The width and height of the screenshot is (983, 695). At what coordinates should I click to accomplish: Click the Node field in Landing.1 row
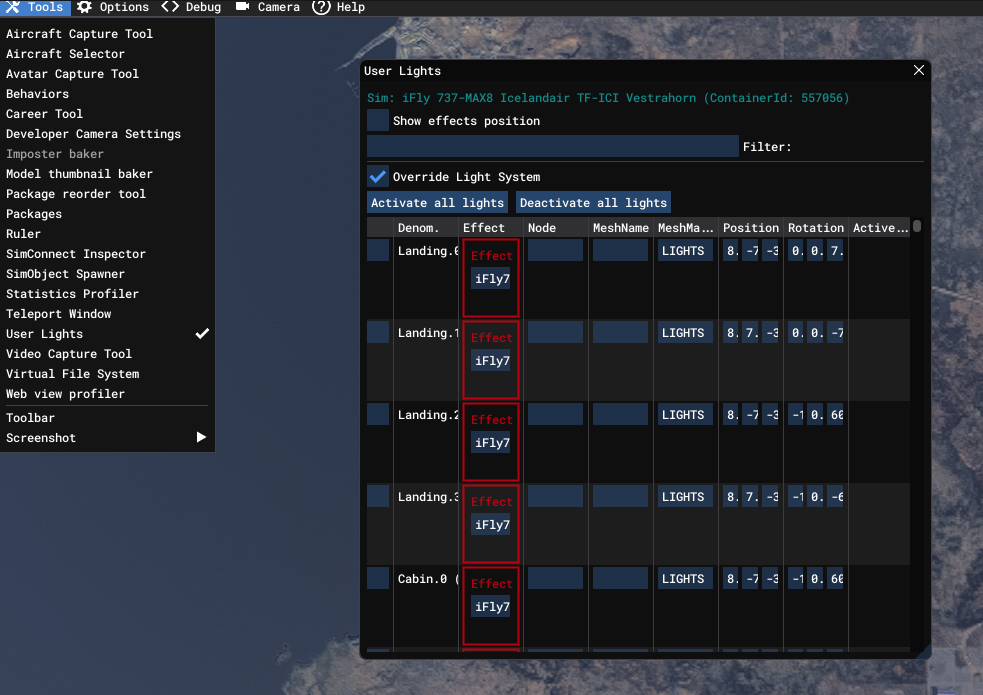555,333
